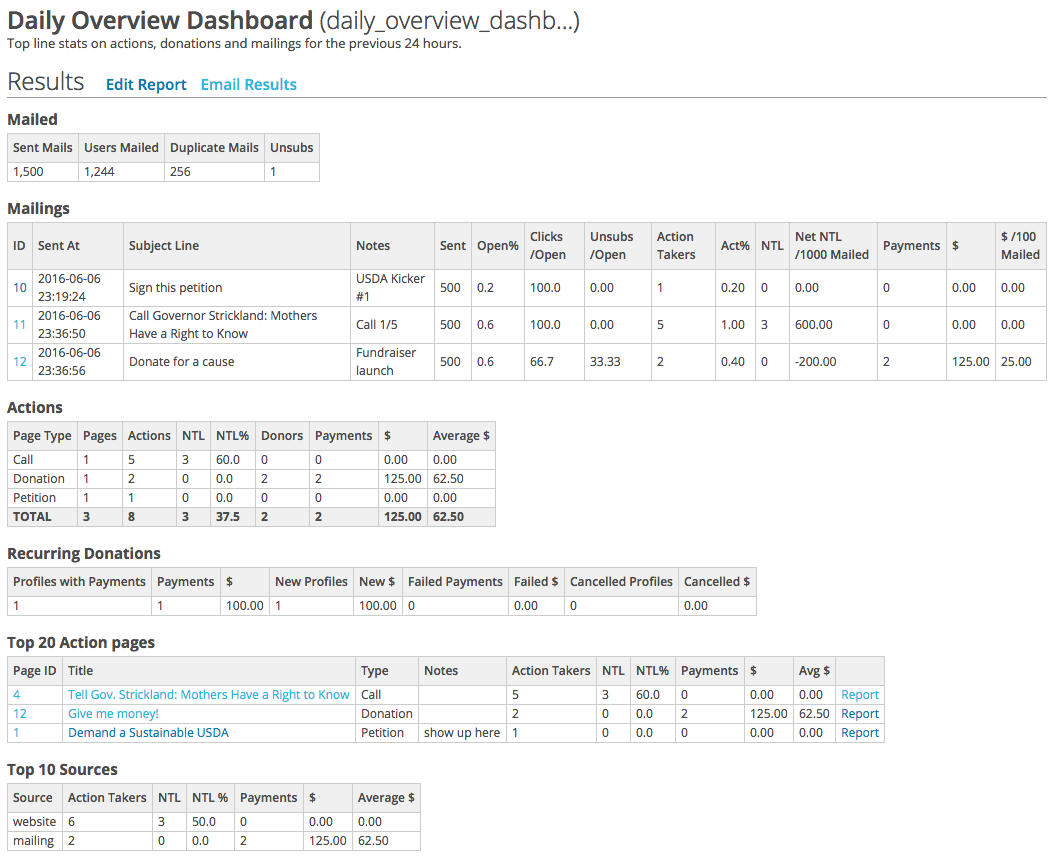
Task: Open mailing ID 12 details
Action: tap(18, 362)
